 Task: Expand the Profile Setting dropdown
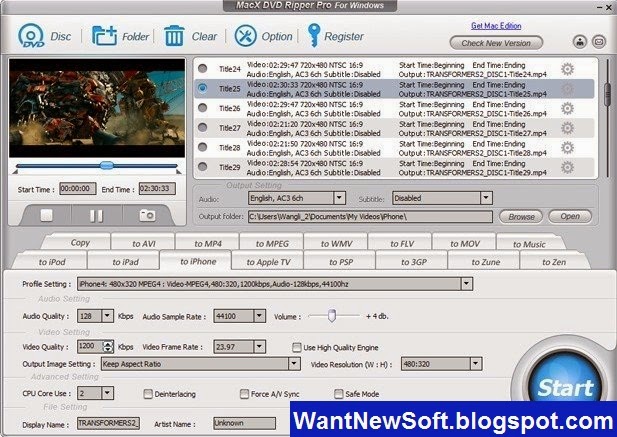coord(467,284)
